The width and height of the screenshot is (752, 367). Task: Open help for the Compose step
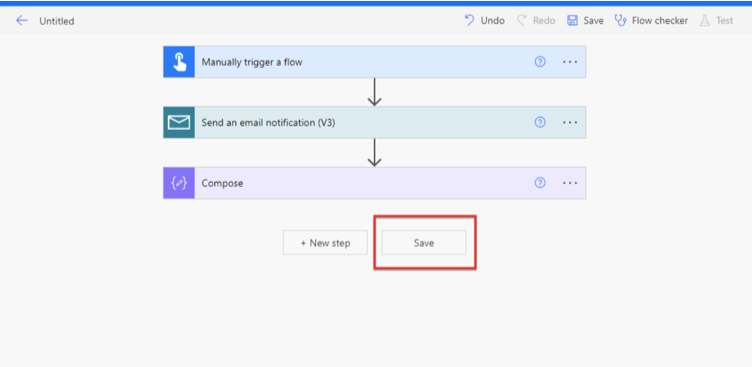pos(540,183)
